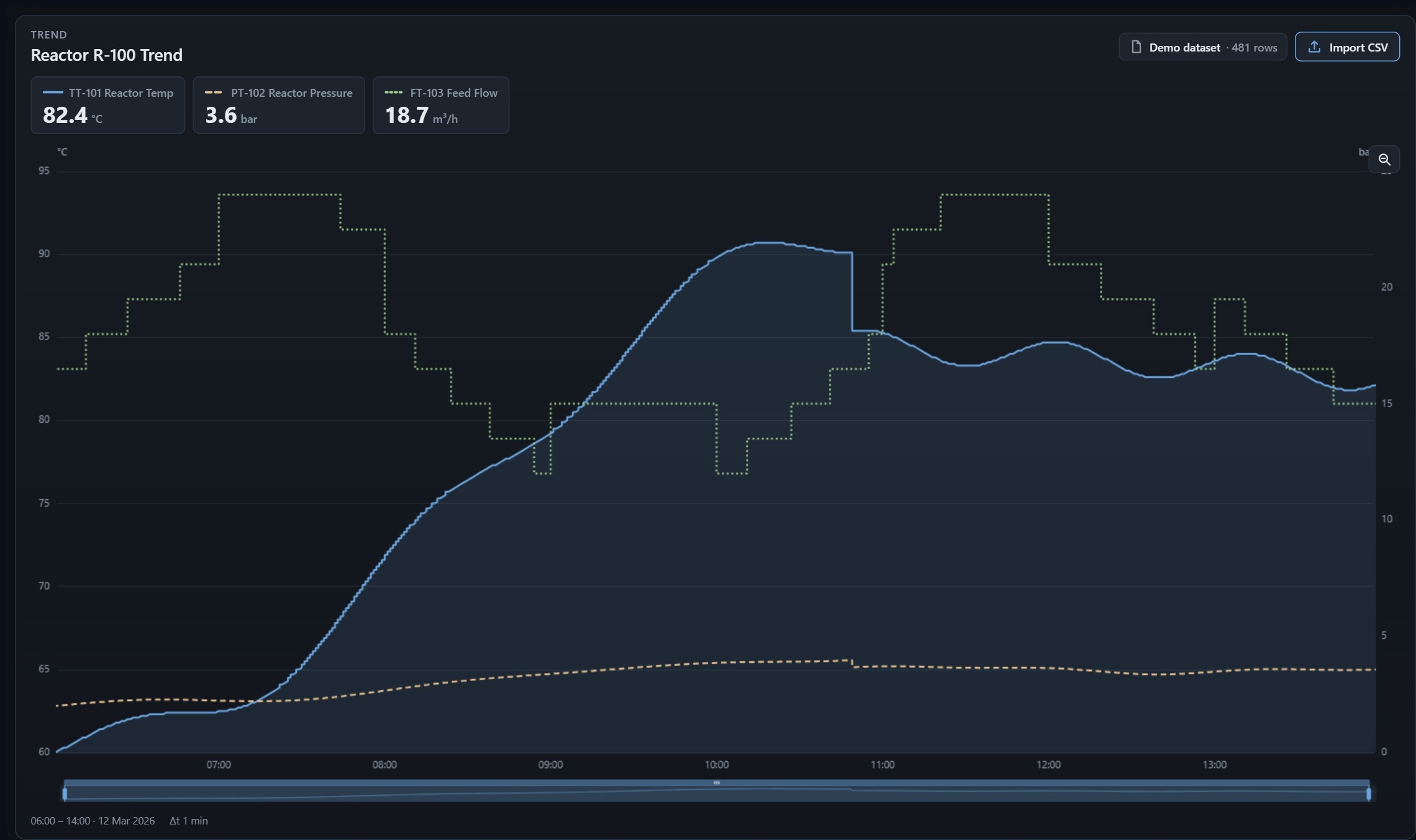Click the Import CSV button
This screenshot has height=840, width=1416.
1347,47
